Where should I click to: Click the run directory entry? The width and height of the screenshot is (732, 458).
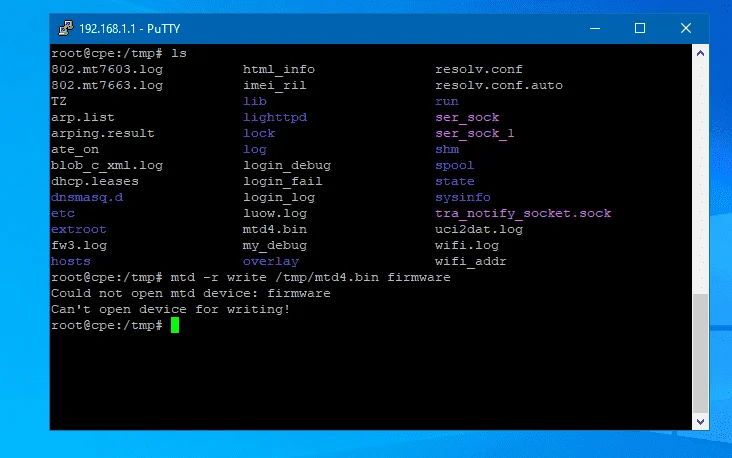[x=447, y=101]
